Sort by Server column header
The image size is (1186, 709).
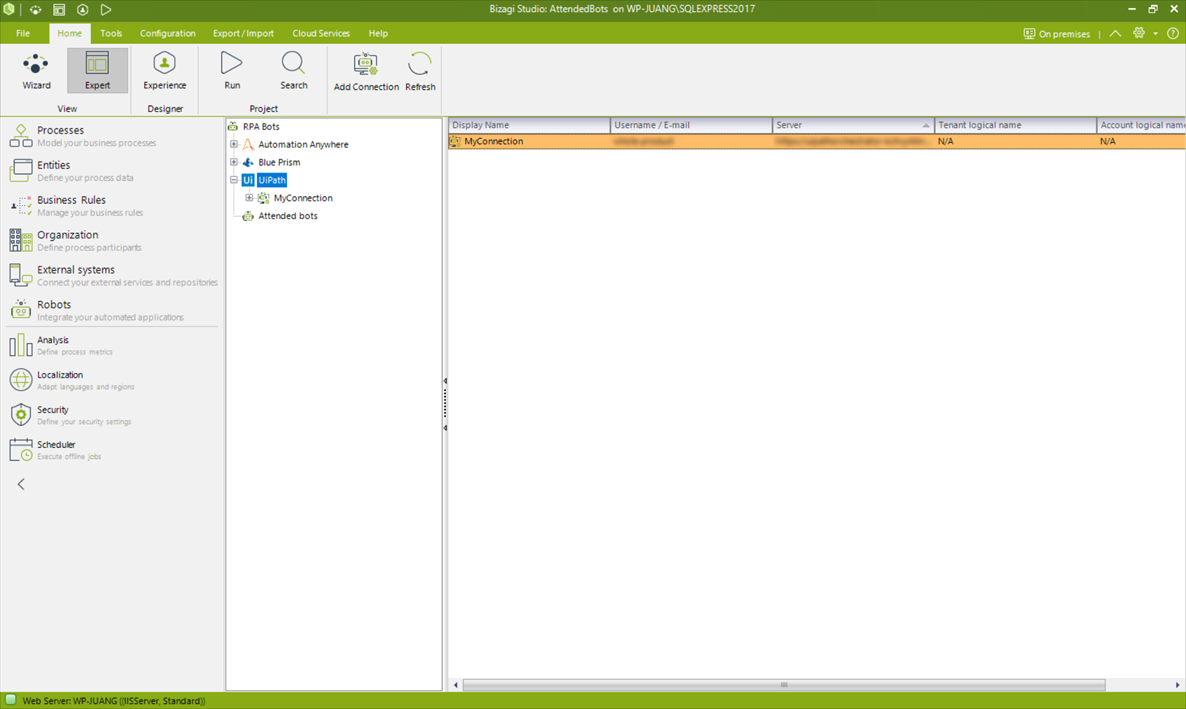(x=853, y=125)
